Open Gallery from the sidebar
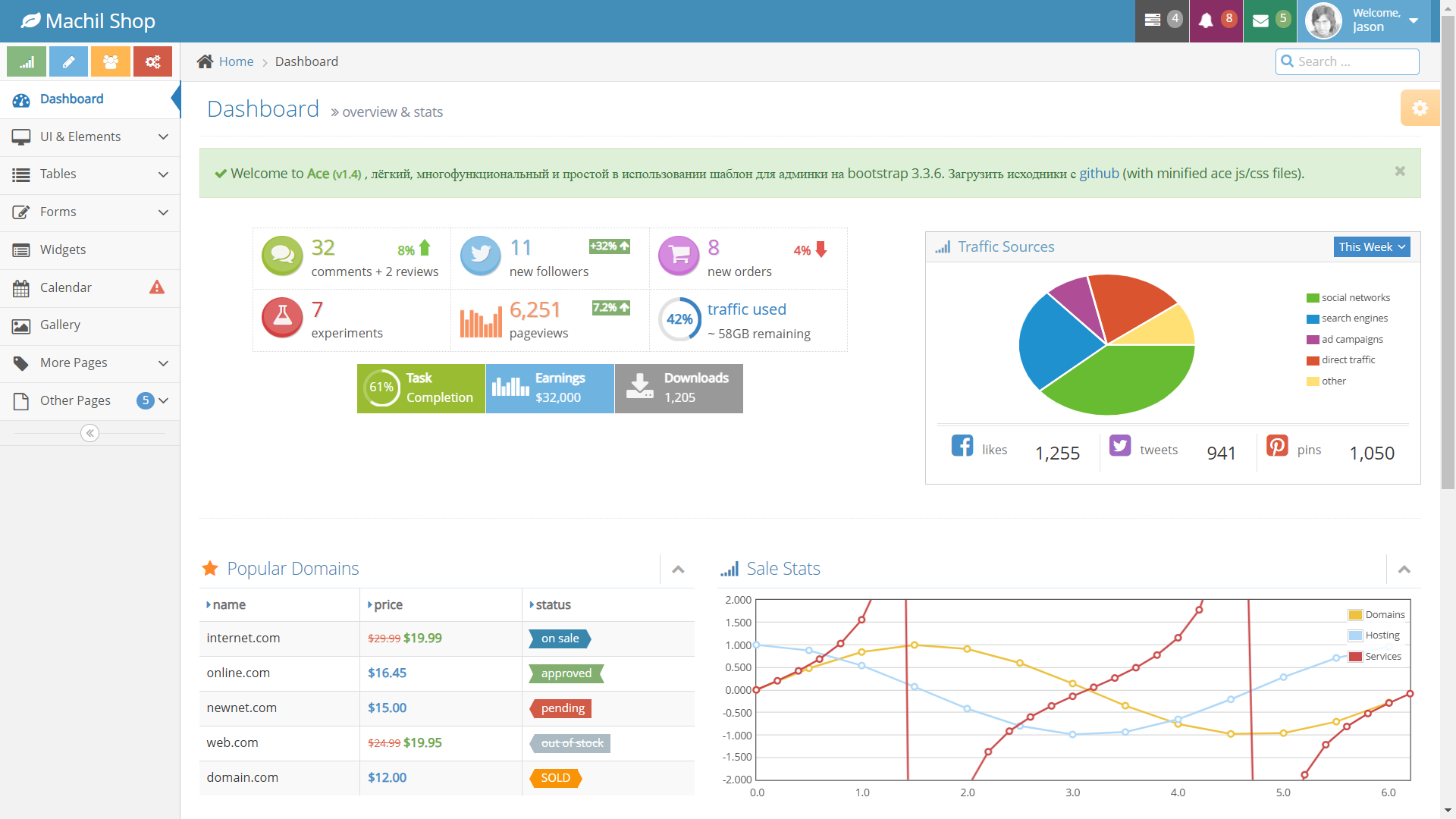This screenshot has height=819, width=1456. (x=89, y=325)
